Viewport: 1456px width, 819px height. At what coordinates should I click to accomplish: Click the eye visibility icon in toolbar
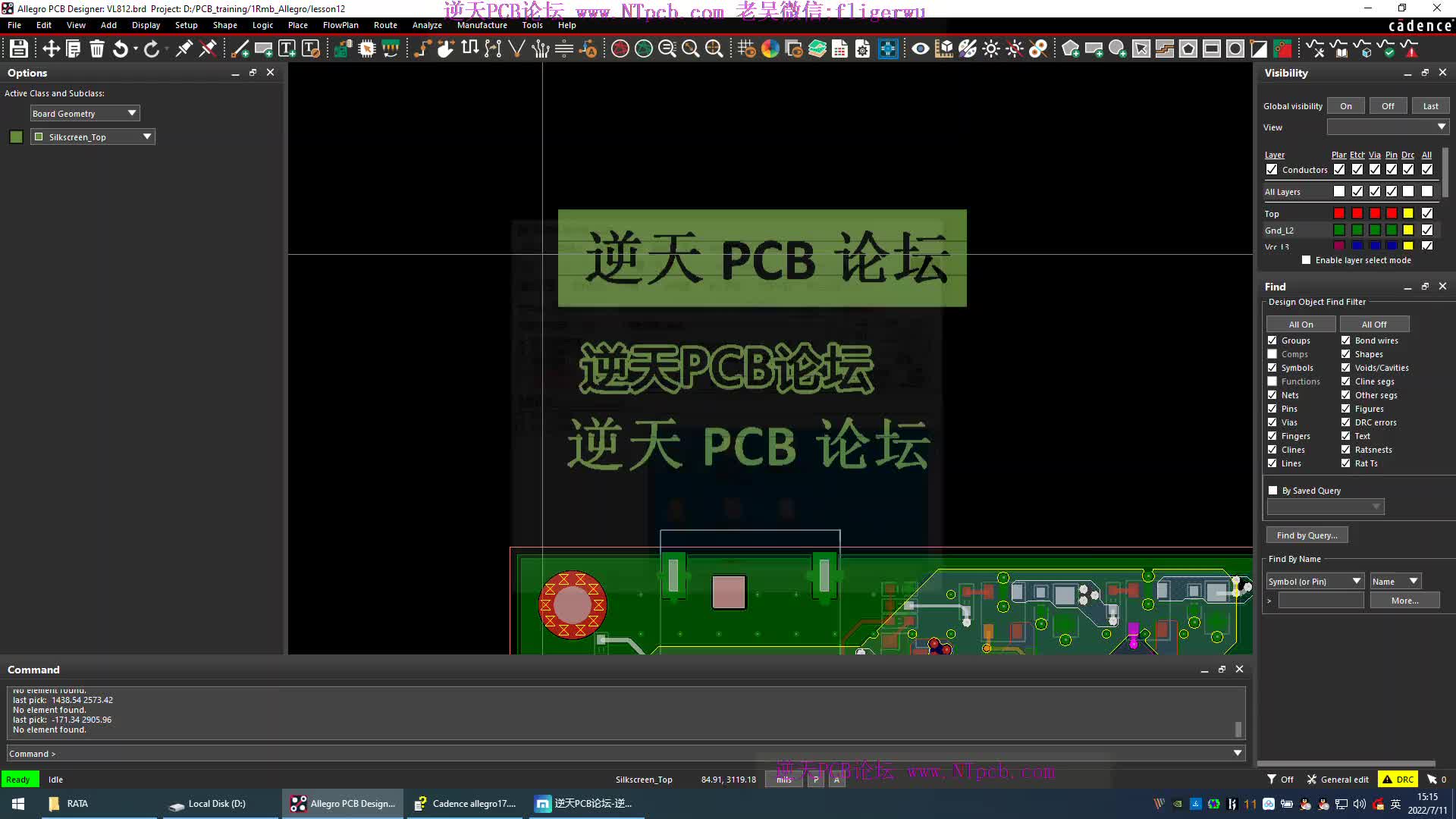tap(921, 49)
